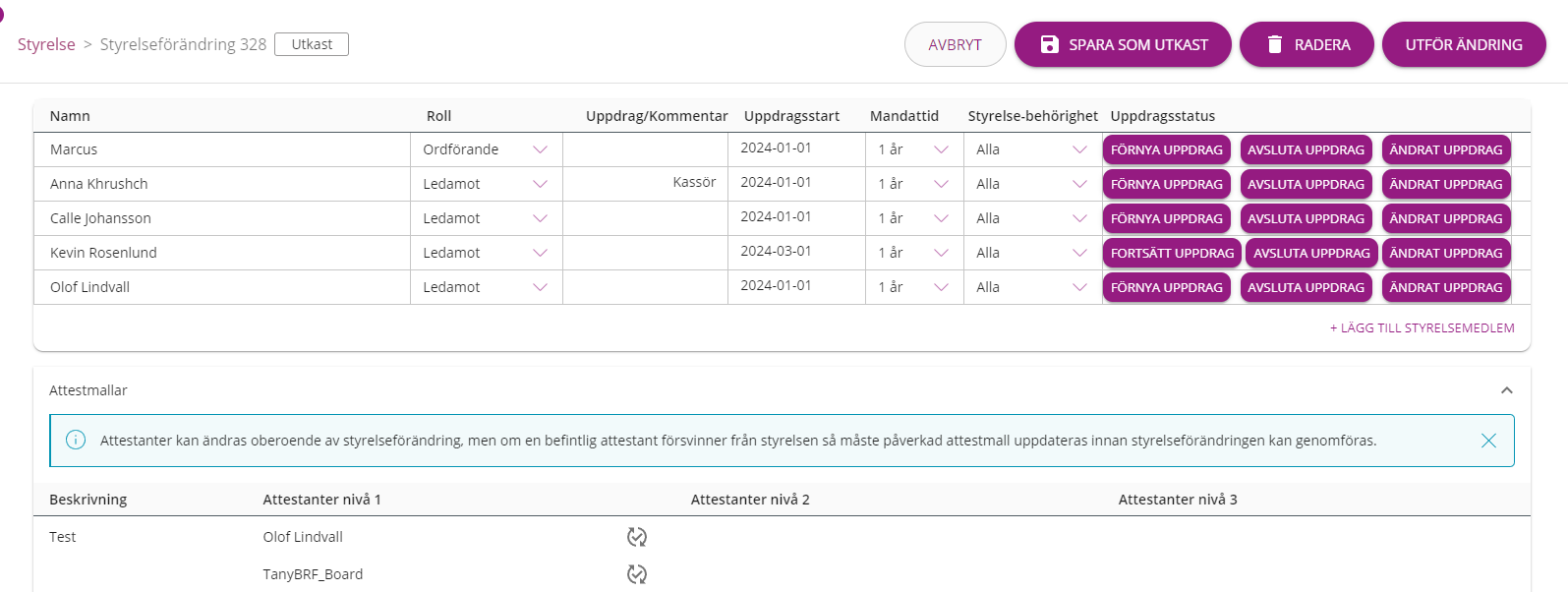This screenshot has height=592, width=1568.
Task: Collapse the Attestmallar section
Action: tap(1506, 390)
